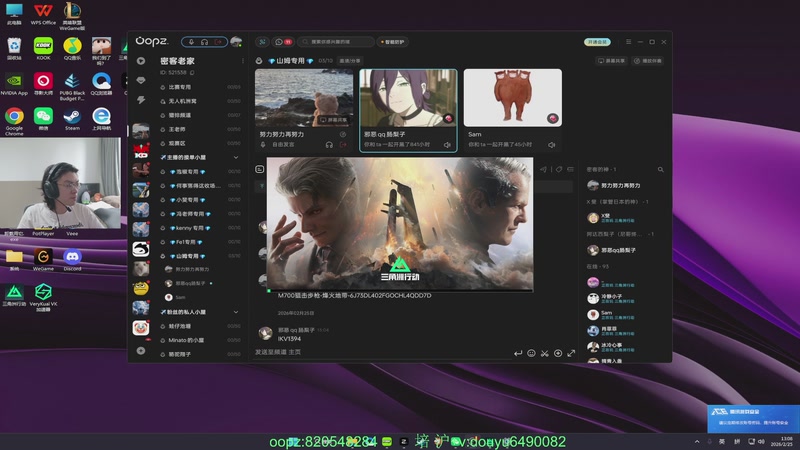Select user Sam under 山姆专用 channel
Screen dimensions: 800x450
181,297
